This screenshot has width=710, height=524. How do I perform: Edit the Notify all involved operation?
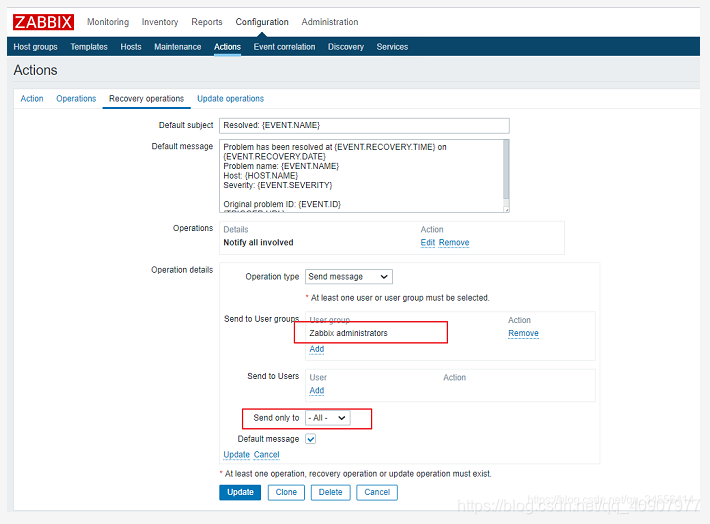pos(427,242)
